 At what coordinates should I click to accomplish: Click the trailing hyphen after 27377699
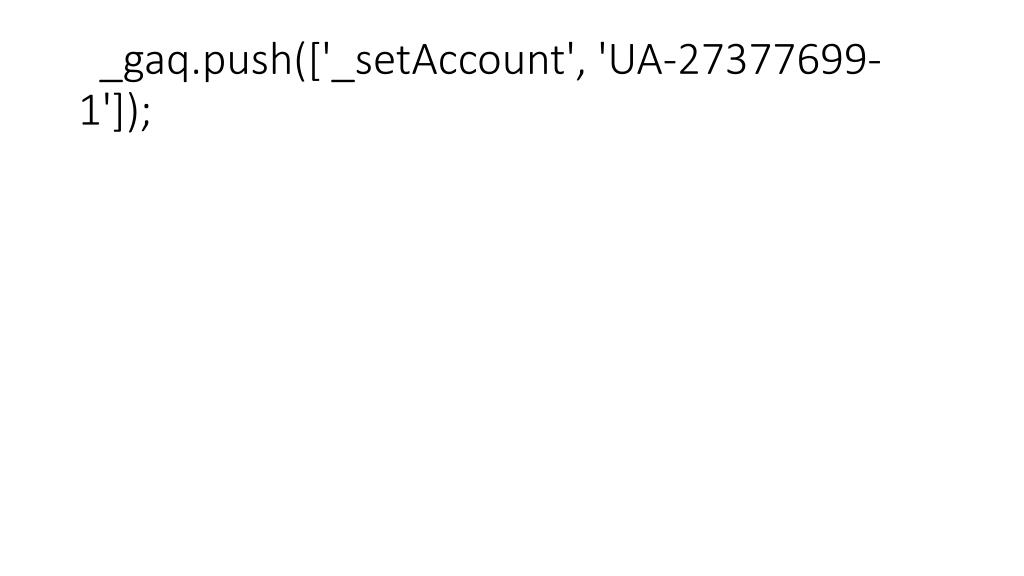coord(873,64)
